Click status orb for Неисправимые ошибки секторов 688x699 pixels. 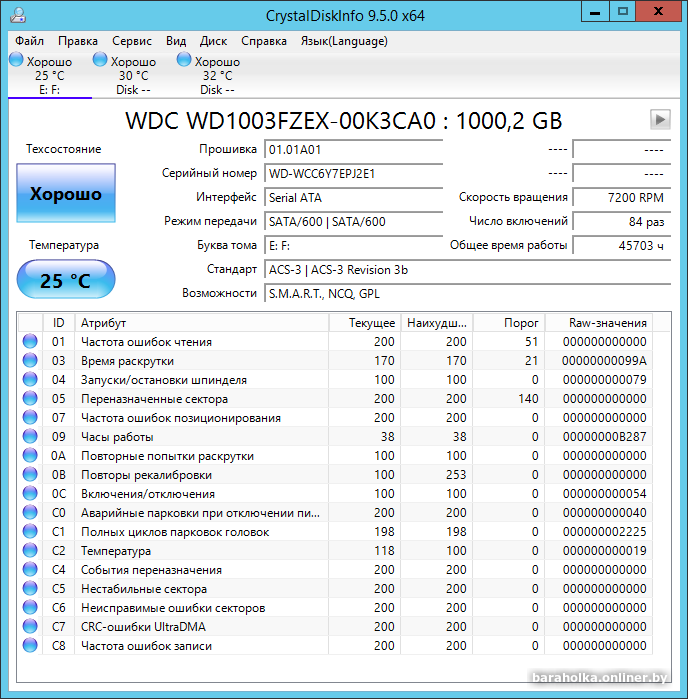coord(30,608)
